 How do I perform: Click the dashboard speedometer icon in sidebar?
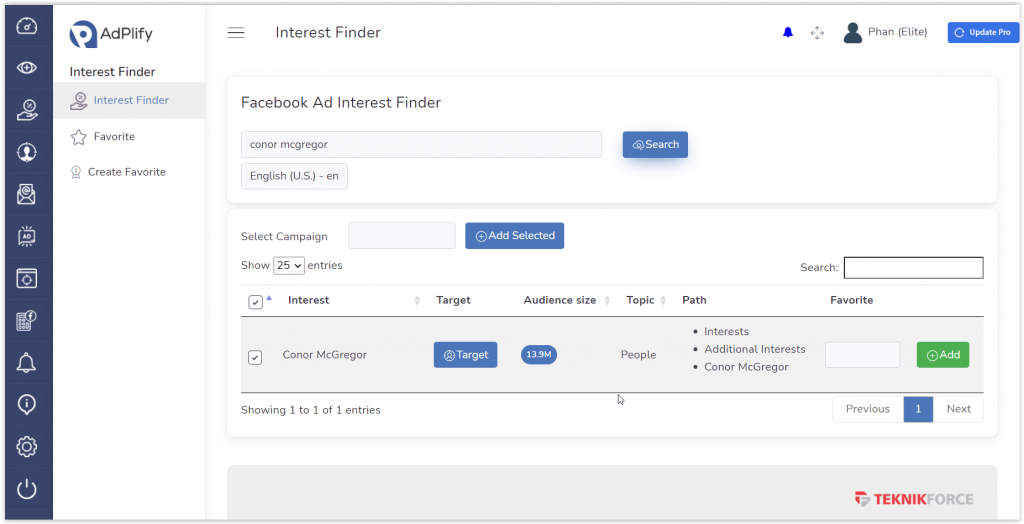27,26
